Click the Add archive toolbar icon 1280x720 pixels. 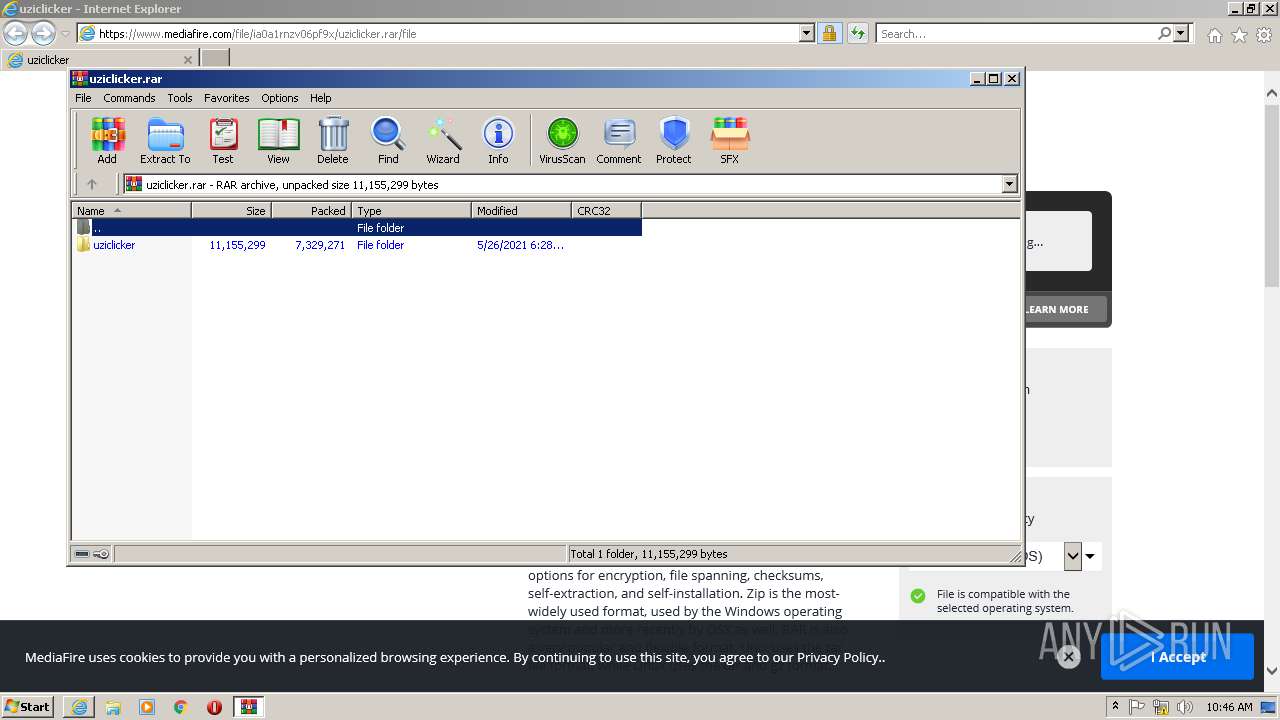[107, 140]
